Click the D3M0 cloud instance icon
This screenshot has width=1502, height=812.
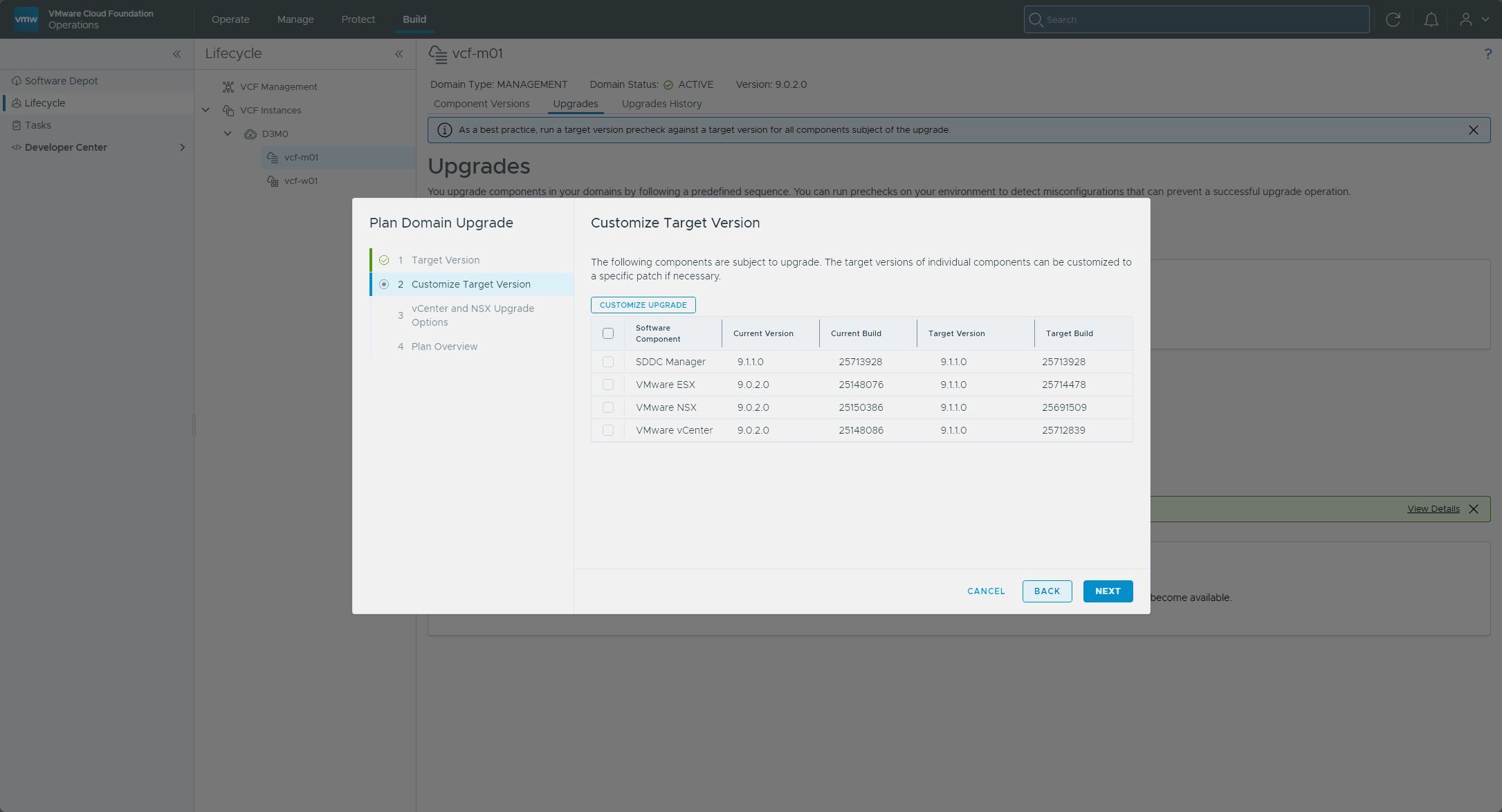click(x=250, y=133)
